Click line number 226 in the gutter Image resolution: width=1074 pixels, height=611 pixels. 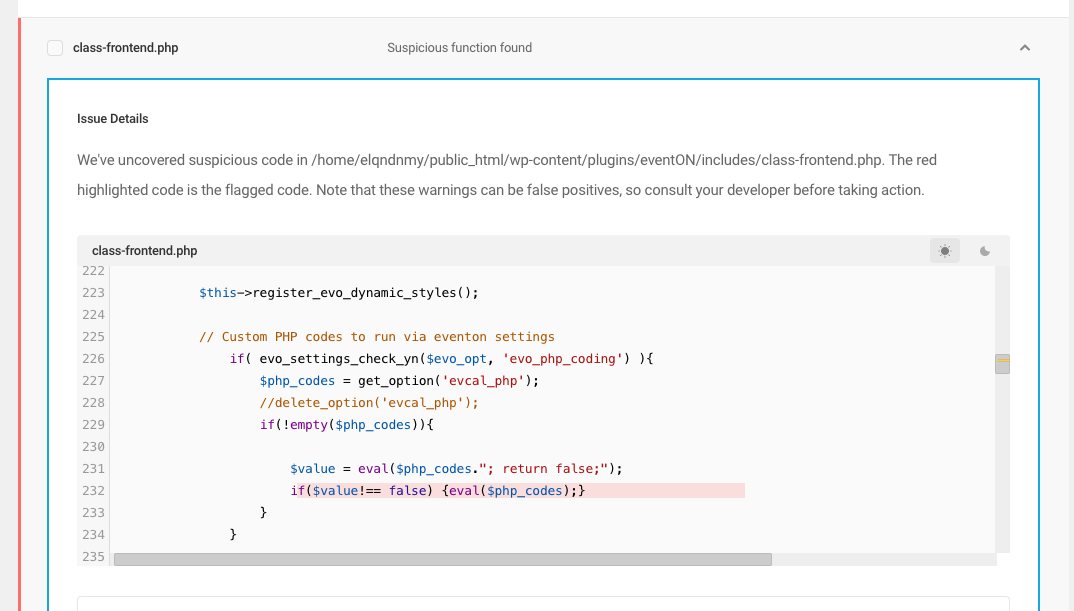(x=93, y=359)
